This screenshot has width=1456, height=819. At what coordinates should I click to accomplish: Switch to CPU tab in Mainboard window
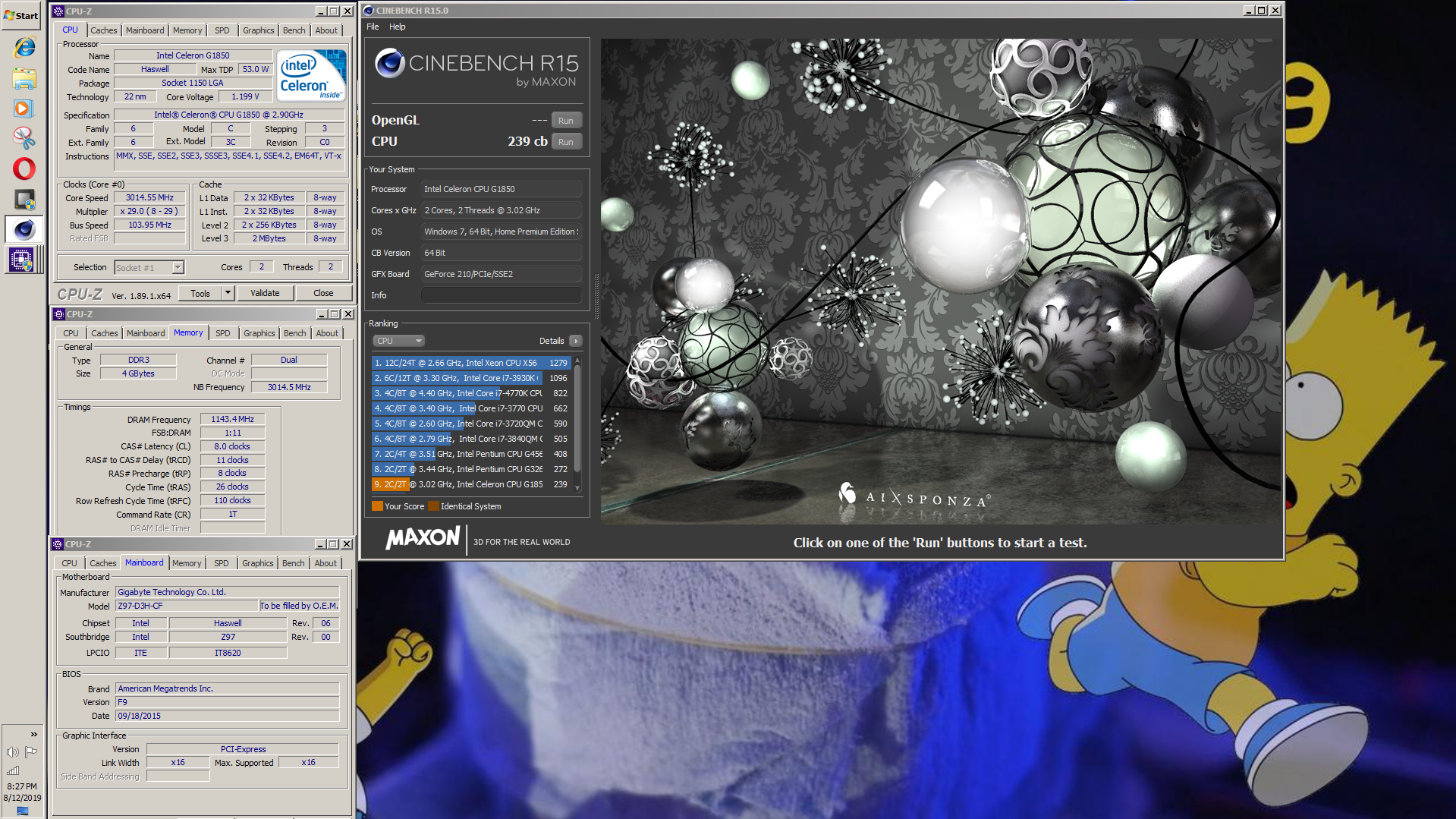point(69,563)
